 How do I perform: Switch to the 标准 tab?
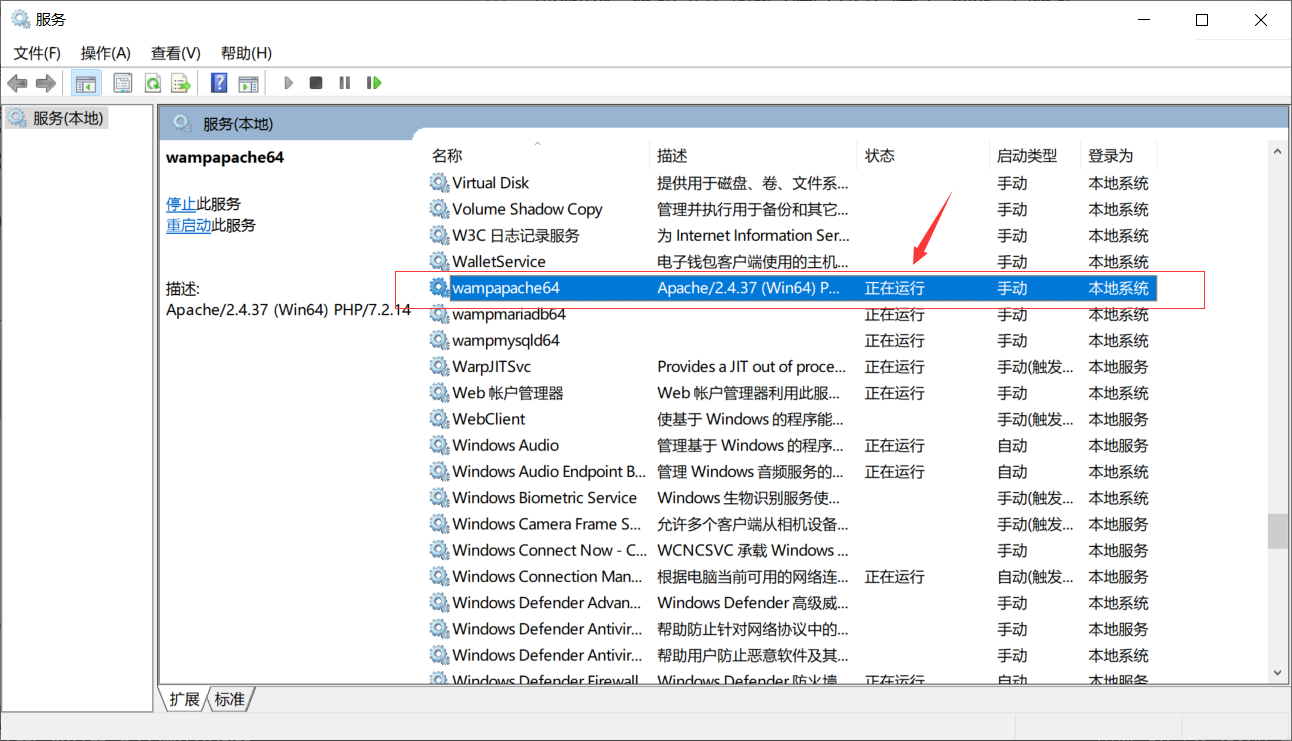tap(229, 699)
